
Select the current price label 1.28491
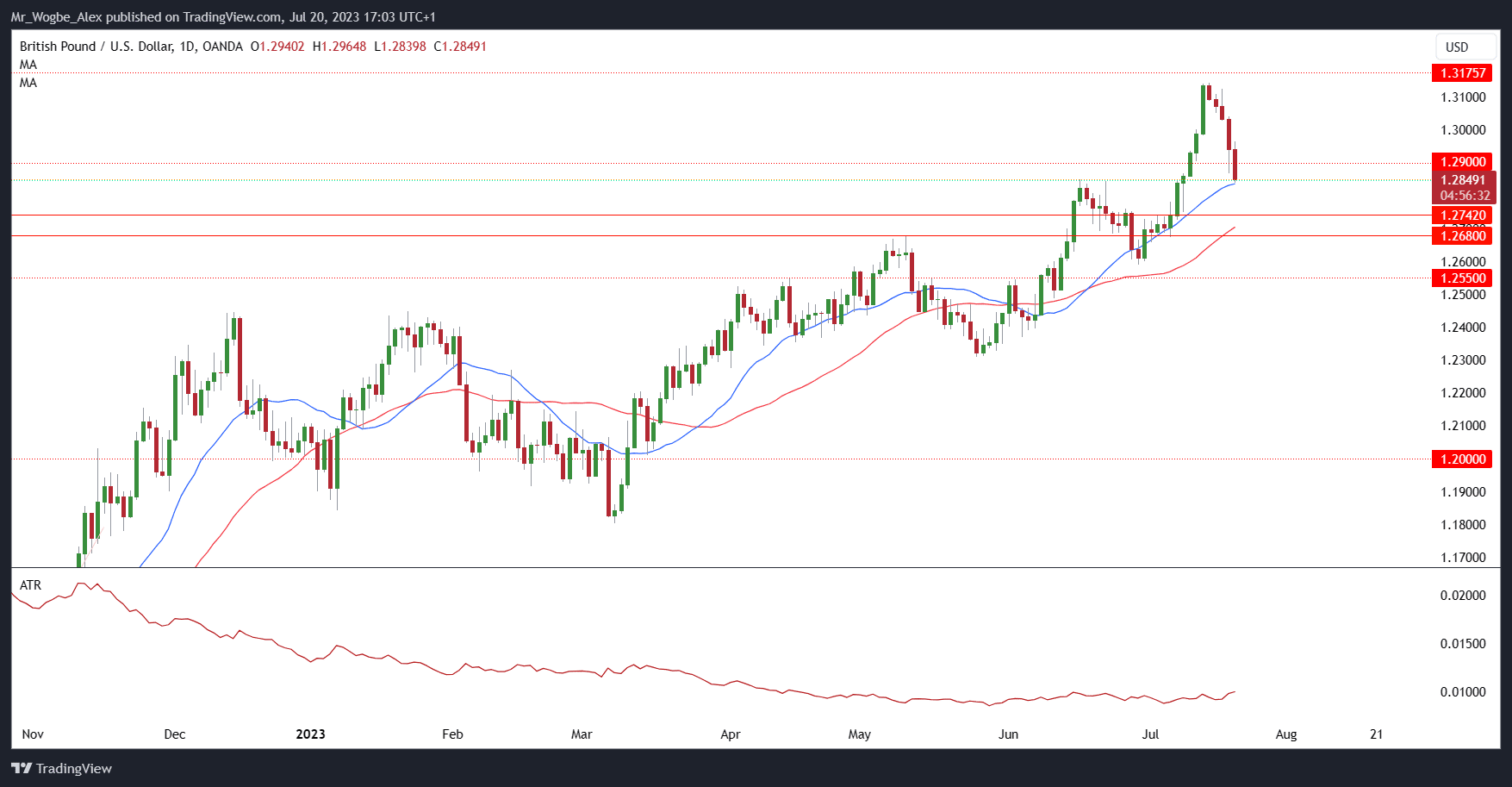pyautogui.click(x=1464, y=180)
